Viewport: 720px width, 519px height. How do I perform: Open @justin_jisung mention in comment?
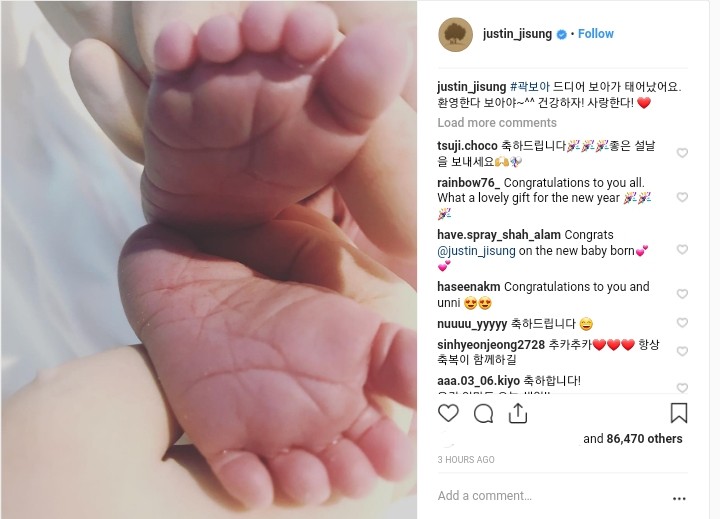tap(476, 251)
